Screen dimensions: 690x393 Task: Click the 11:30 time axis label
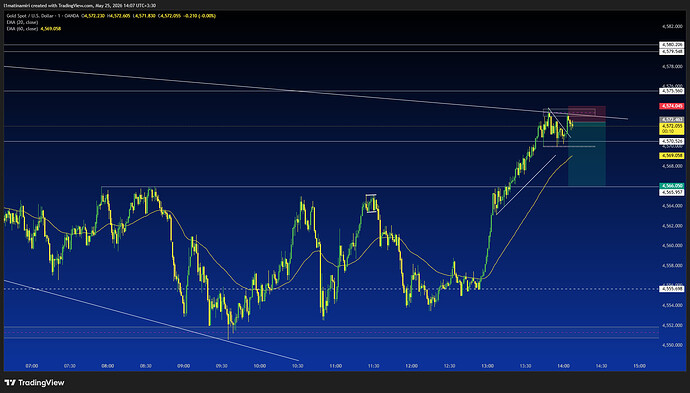point(374,366)
